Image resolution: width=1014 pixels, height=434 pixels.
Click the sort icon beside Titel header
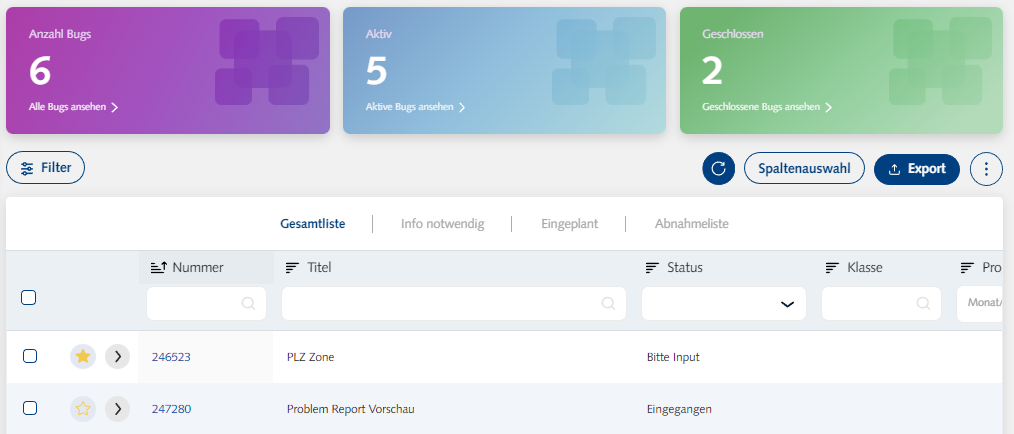click(292, 268)
